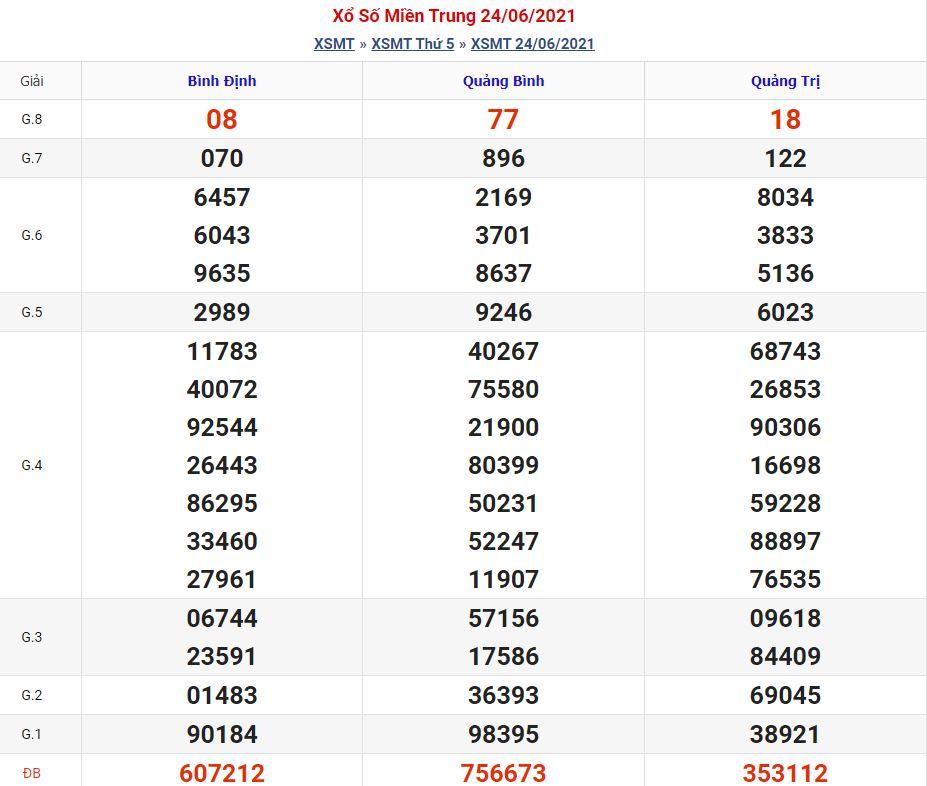Click the G.4 number 59228
927x786 pixels.
785,503
